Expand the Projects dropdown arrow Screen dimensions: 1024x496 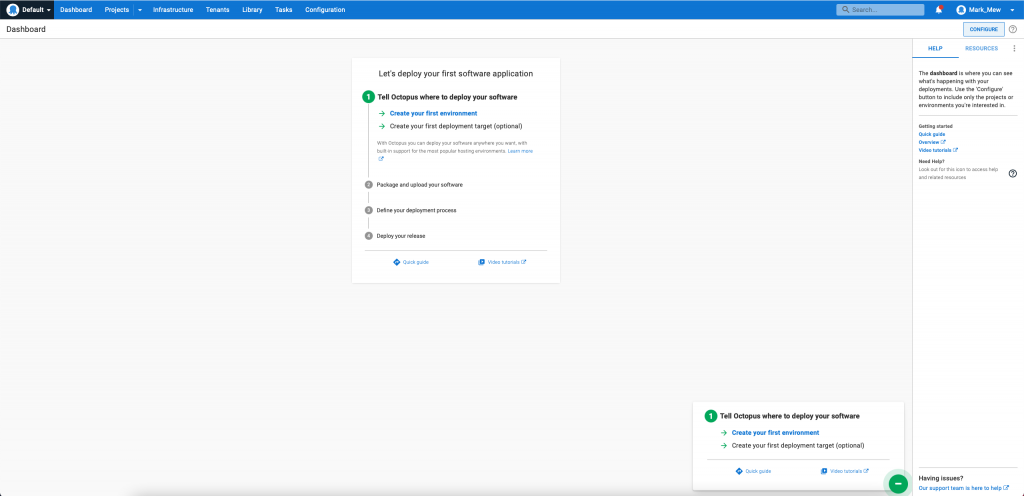(x=140, y=10)
